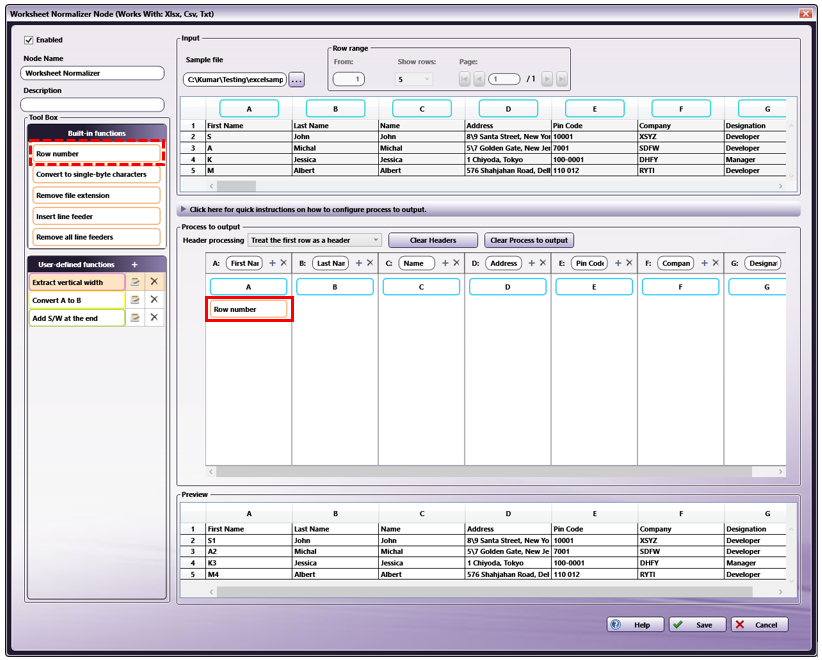Click the Process to output horizontal scrollbar
Viewport: 822px width, 660px height.
click(484, 472)
